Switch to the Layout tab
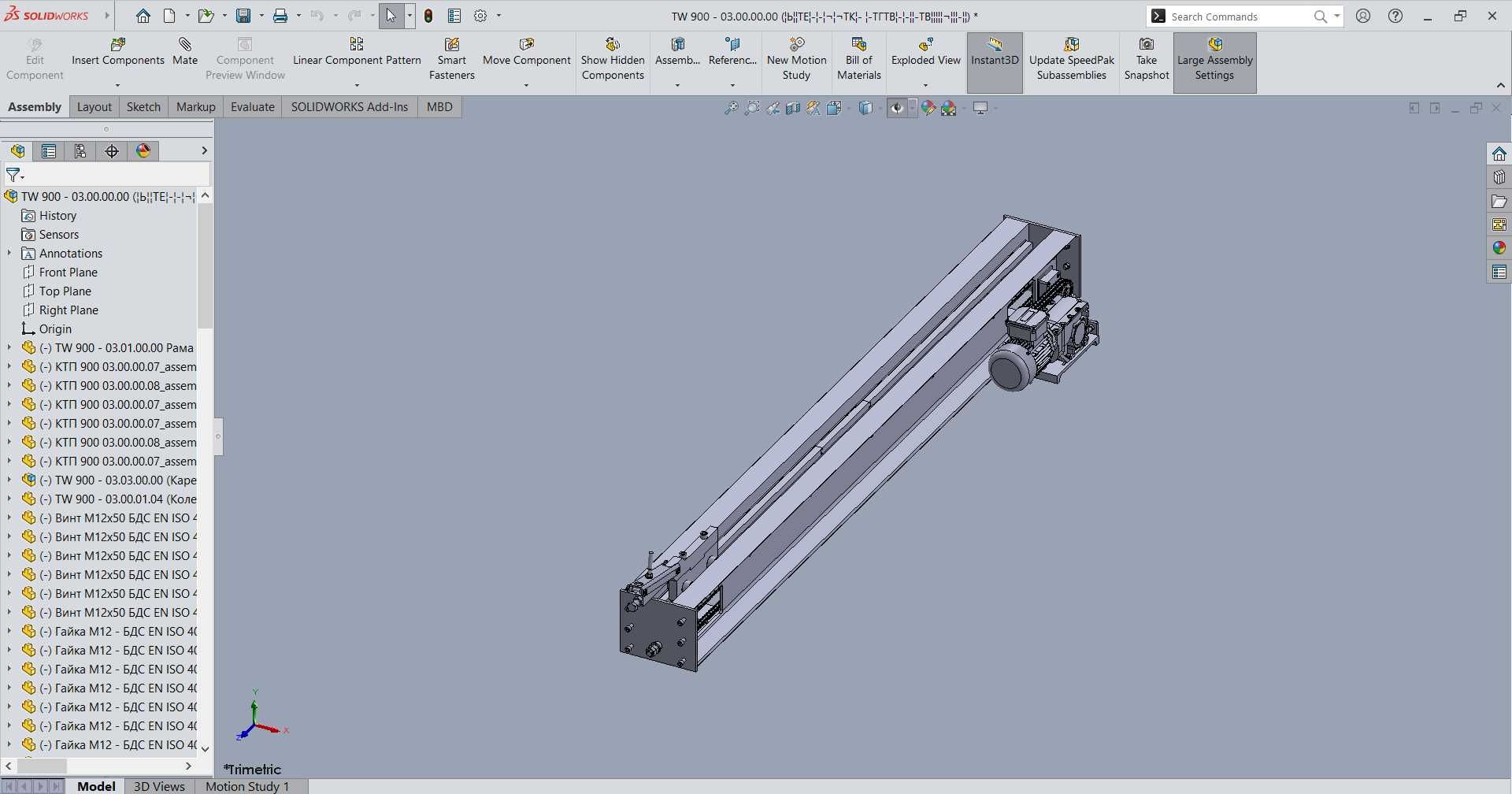The width and height of the screenshot is (1512, 794). click(x=94, y=107)
